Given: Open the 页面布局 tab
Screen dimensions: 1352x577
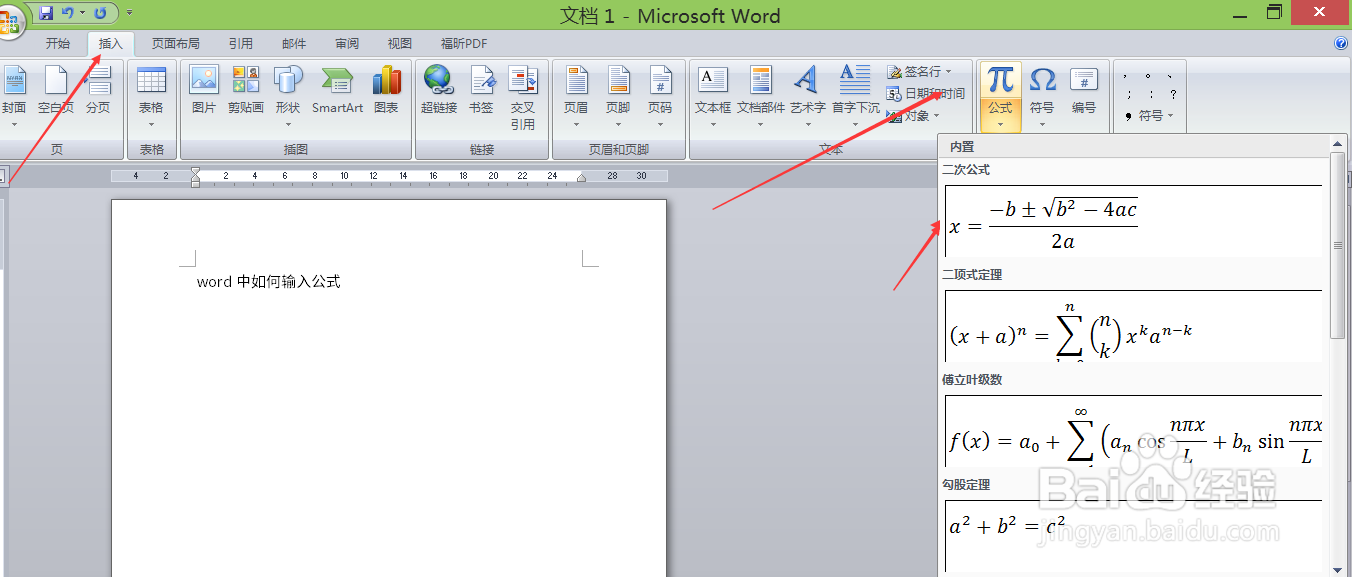Looking at the screenshot, I should coord(176,44).
